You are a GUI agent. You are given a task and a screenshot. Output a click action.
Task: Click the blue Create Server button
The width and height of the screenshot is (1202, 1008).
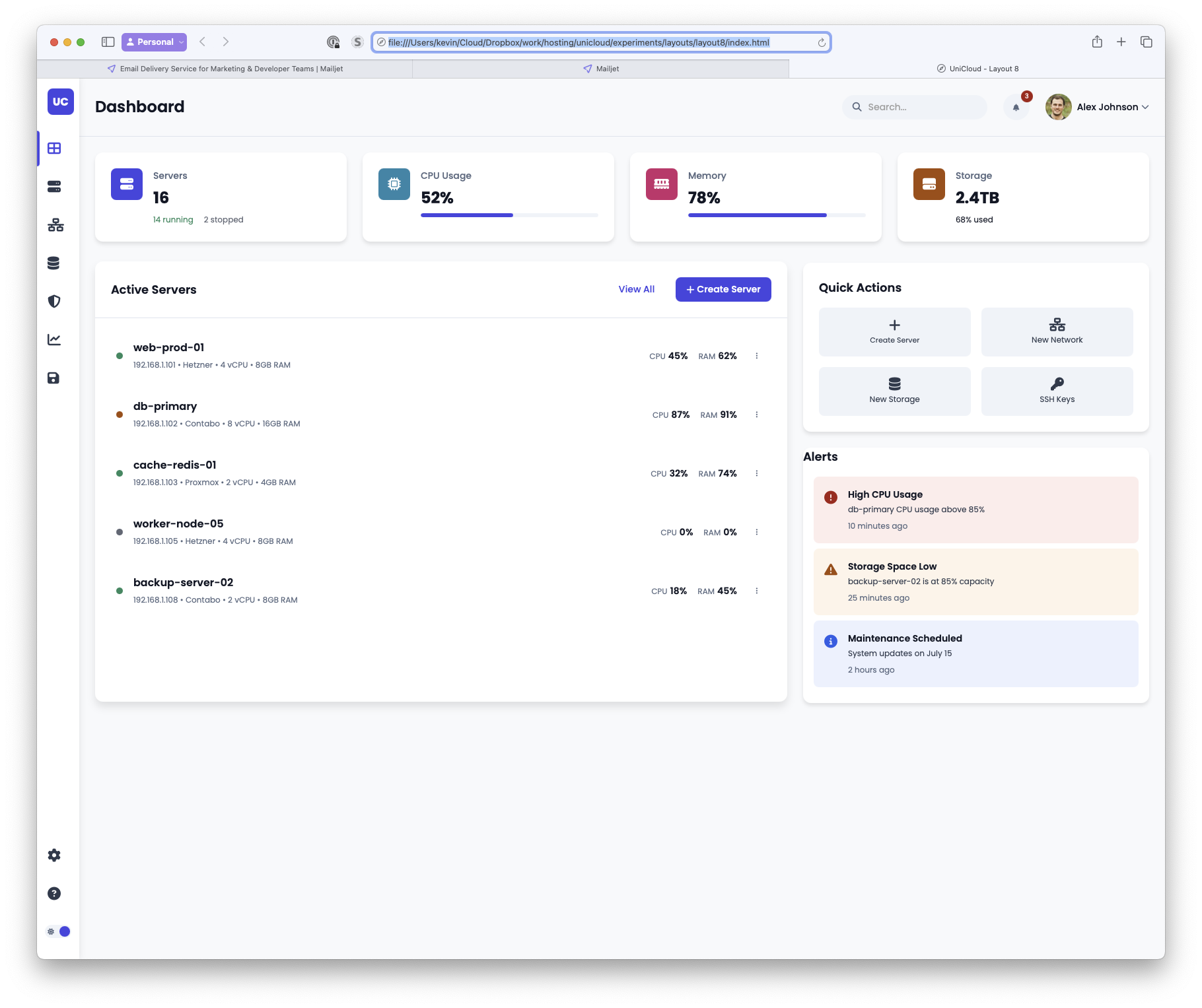click(x=723, y=289)
